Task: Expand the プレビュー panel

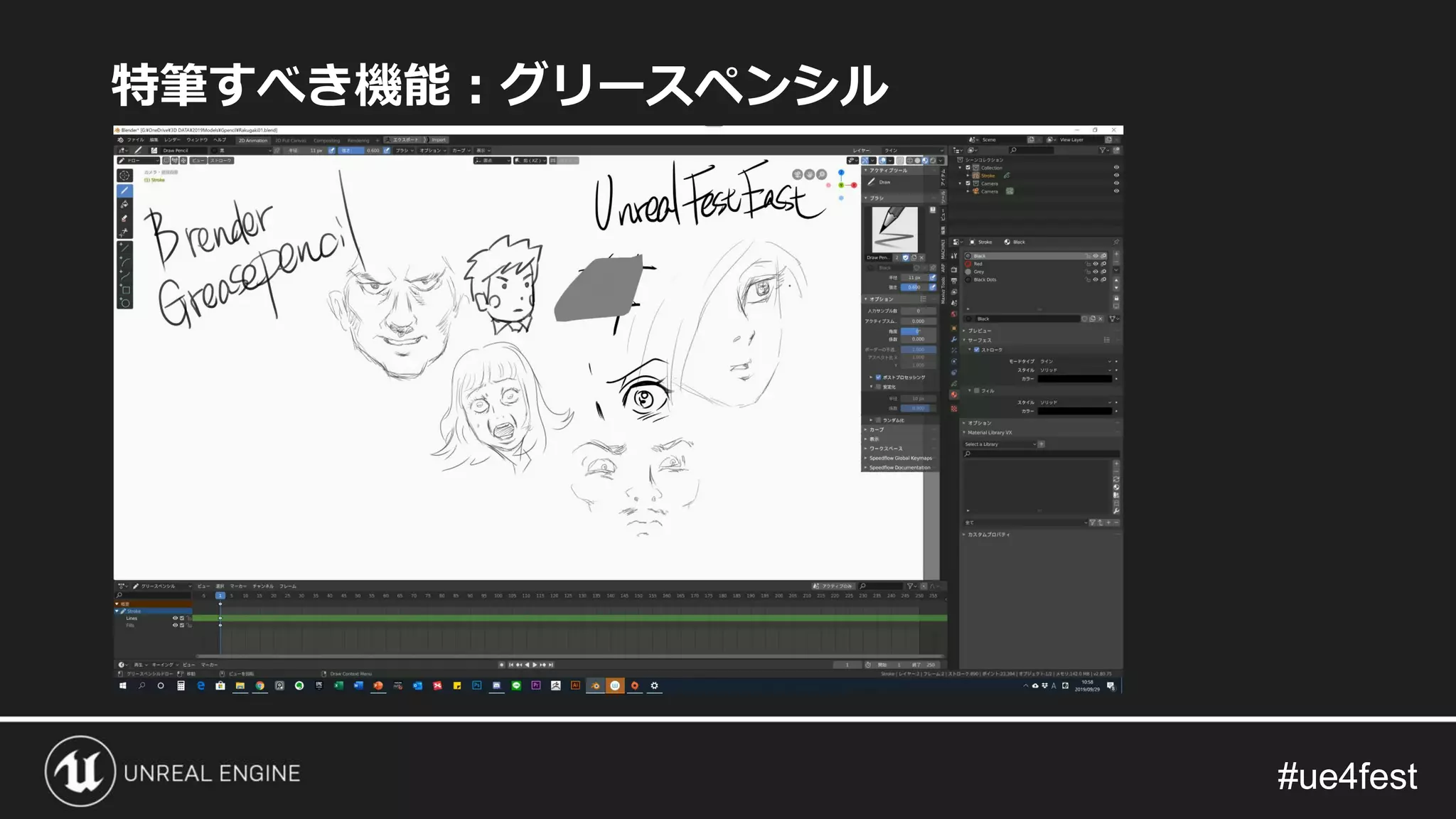Action: click(978, 331)
